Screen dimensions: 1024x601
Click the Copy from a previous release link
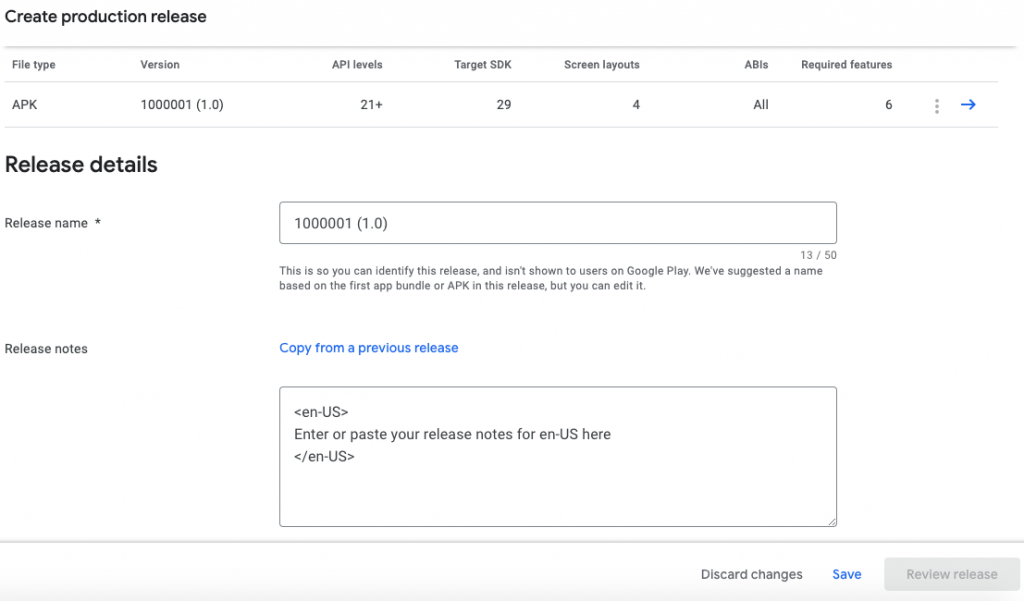click(x=368, y=348)
